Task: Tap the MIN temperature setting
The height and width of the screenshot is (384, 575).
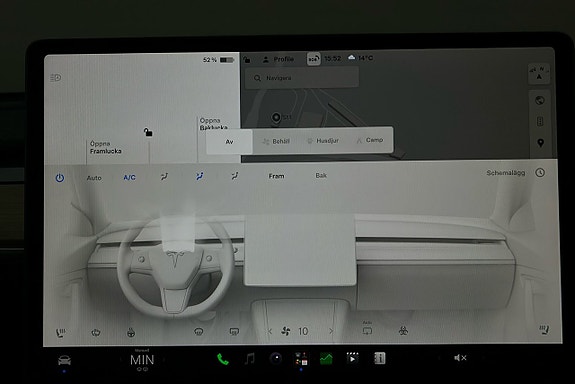Action: [x=142, y=360]
